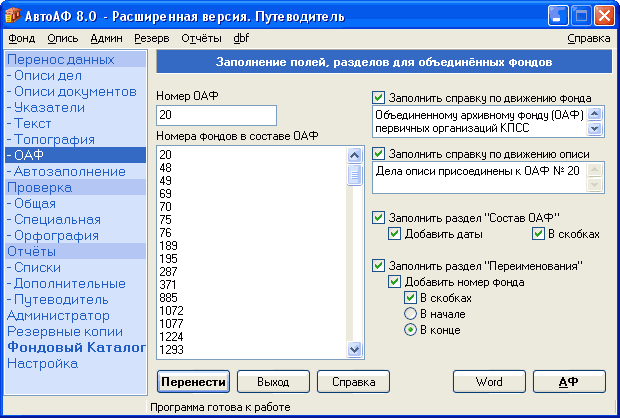
Task: Select the 'В начале' radio button
Action: point(410,314)
